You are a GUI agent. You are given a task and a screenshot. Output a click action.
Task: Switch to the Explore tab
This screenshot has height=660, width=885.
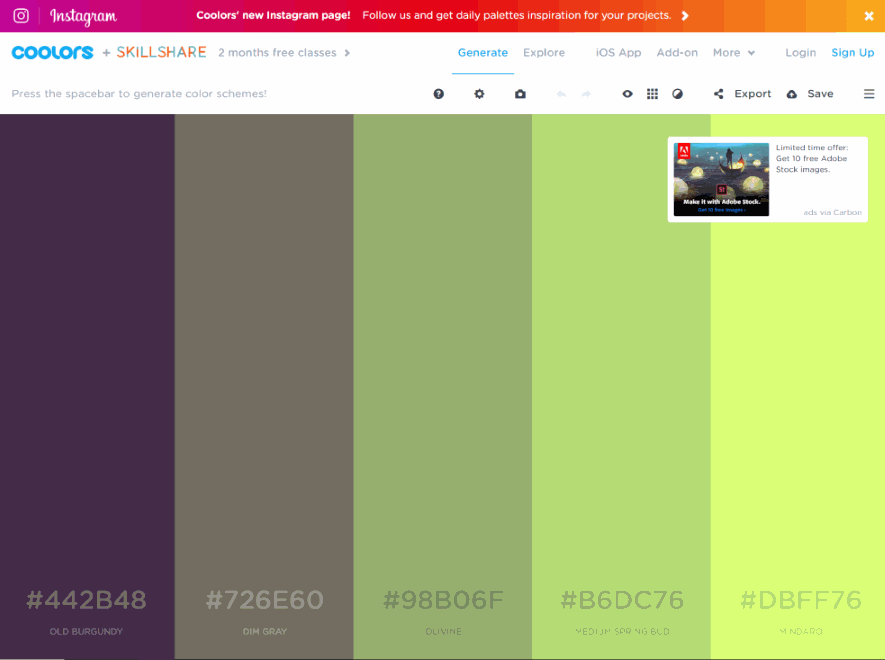pyautogui.click(x=544, y=53)
